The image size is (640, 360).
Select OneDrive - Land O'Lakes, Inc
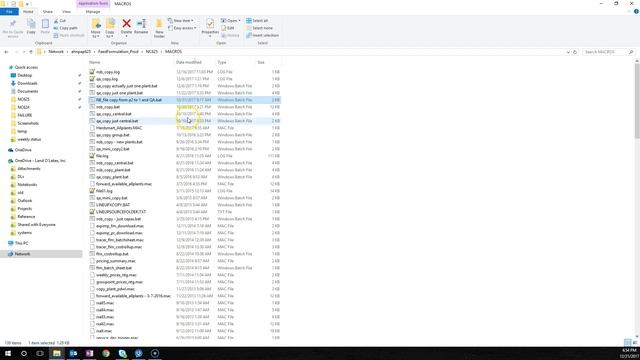pos(40,161)
